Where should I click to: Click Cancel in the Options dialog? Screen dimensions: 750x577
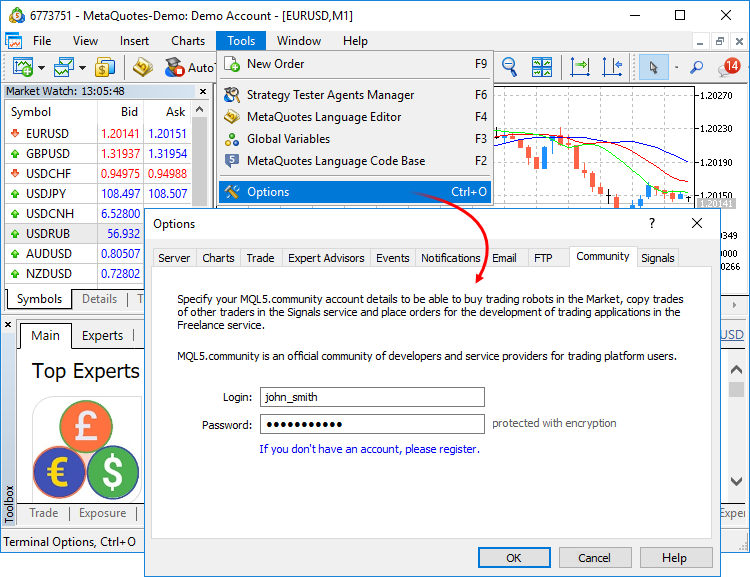point(595,558)
